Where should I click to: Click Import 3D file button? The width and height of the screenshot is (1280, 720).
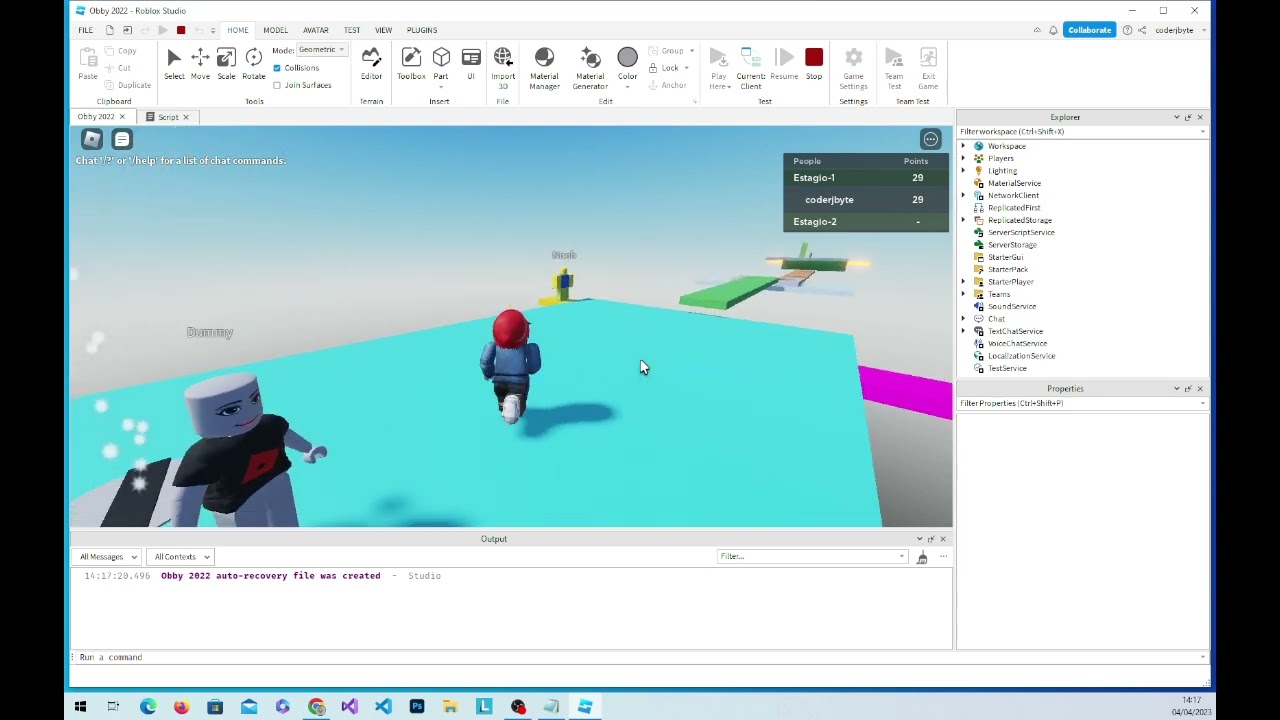503,68
